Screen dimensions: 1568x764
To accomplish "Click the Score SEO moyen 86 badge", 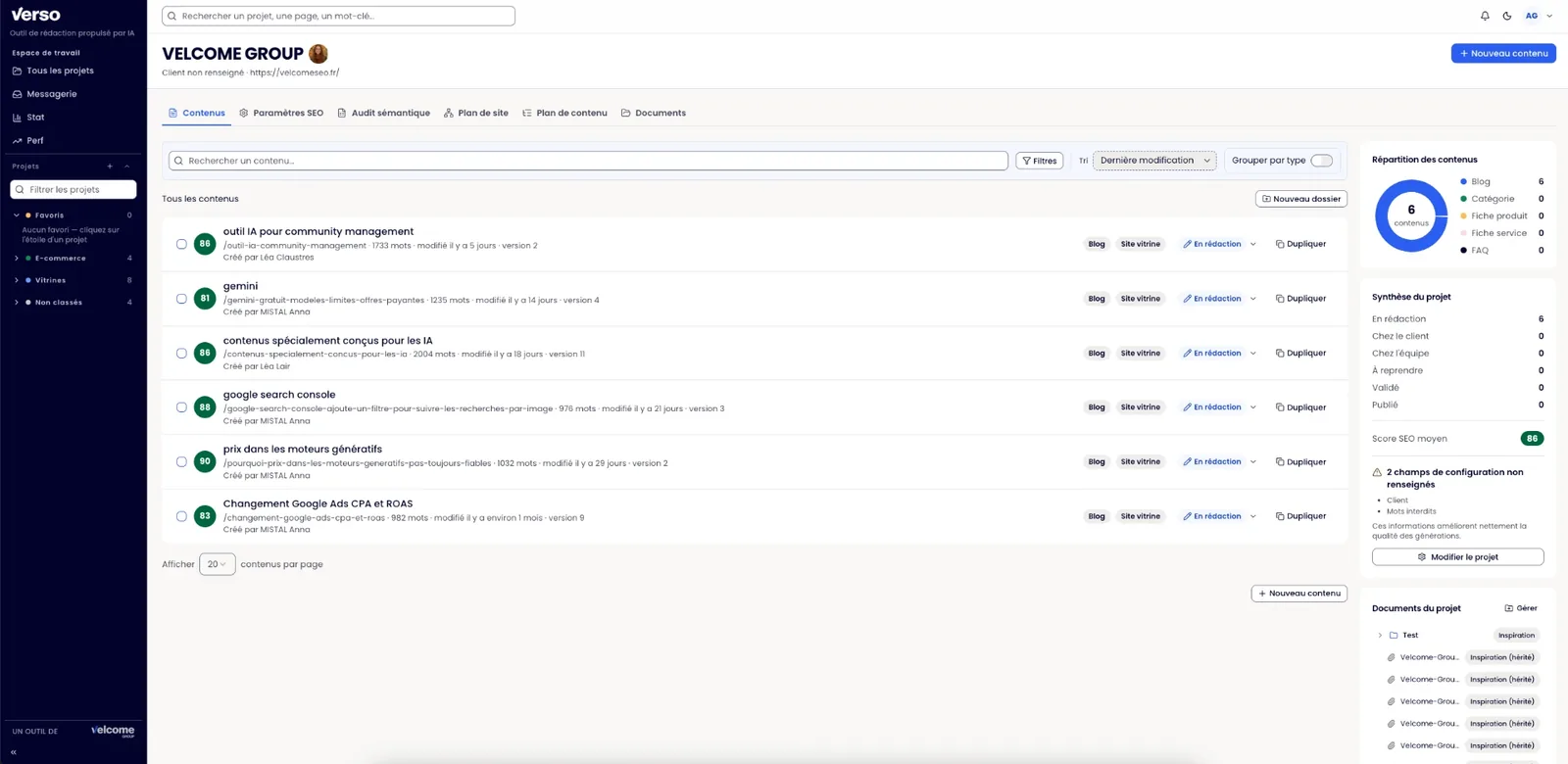I will tap(1532, 439).
